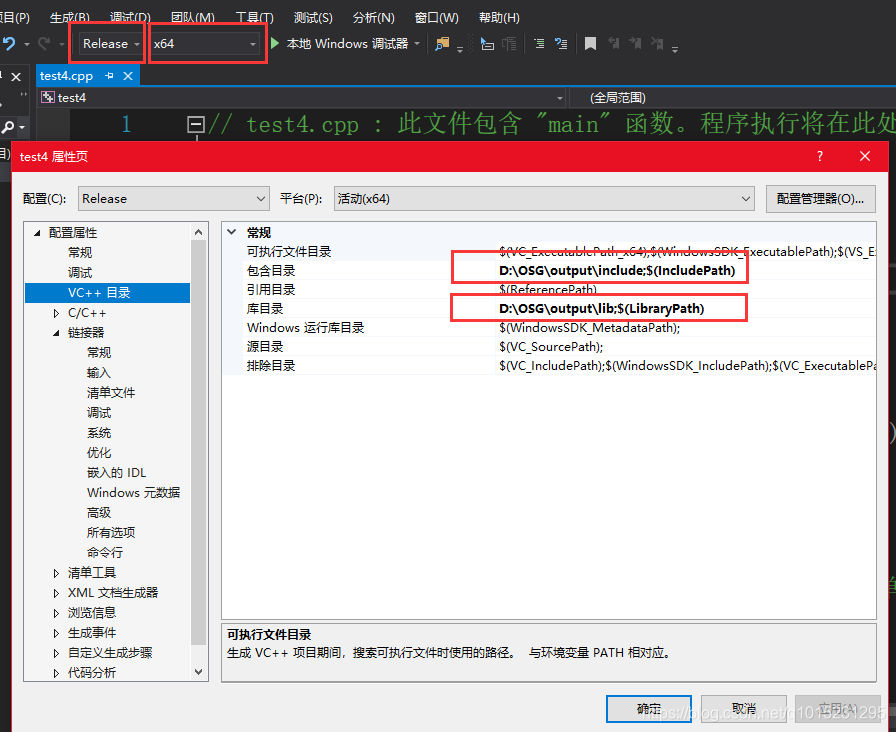Open the 帮助(H) menu
Screen dimensions: 896x732
click(499, 18)
